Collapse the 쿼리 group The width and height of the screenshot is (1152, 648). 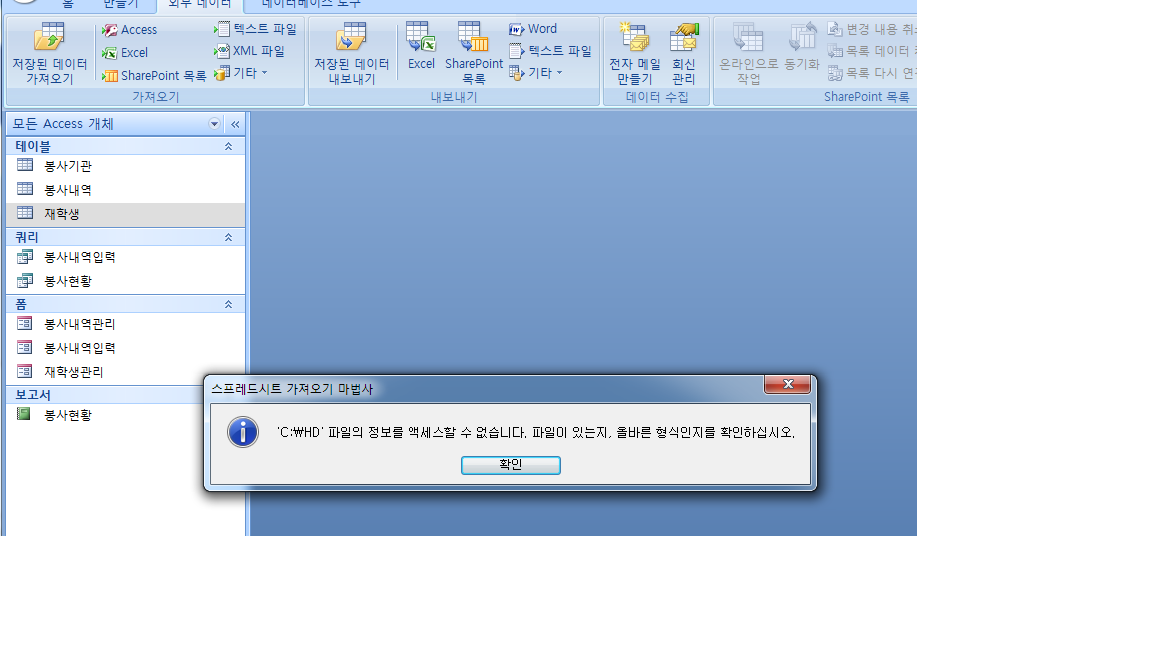click(228, 237)
